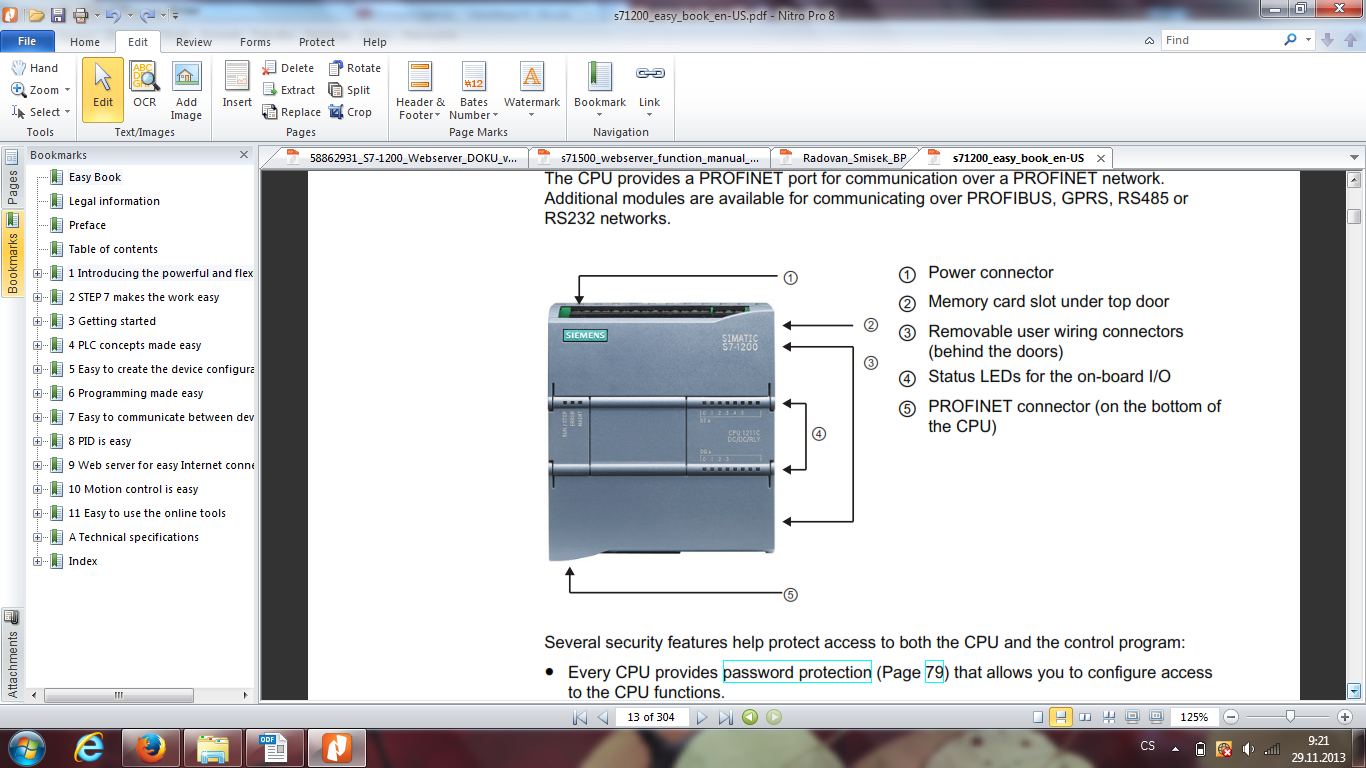Image resolution: width=1366 pixels, height=768 pixels.
Task: Open 'Legal information' bookmark
Action: pos(114,201)
